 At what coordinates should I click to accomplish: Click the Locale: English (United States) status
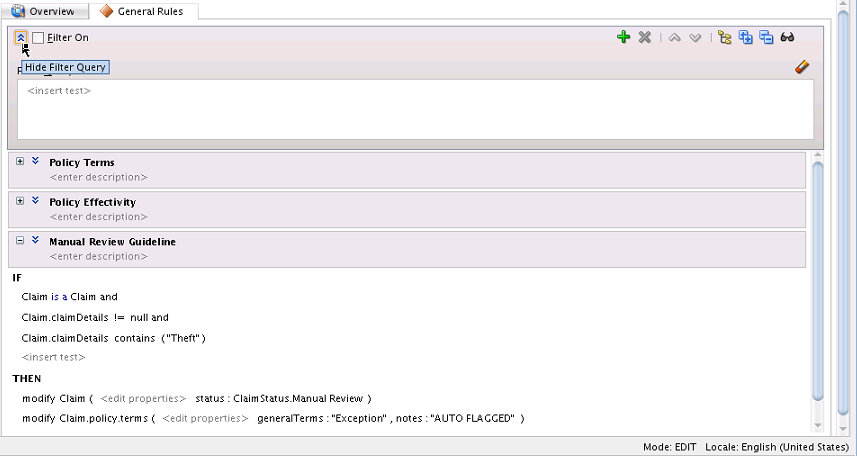[x=777, y=447]
